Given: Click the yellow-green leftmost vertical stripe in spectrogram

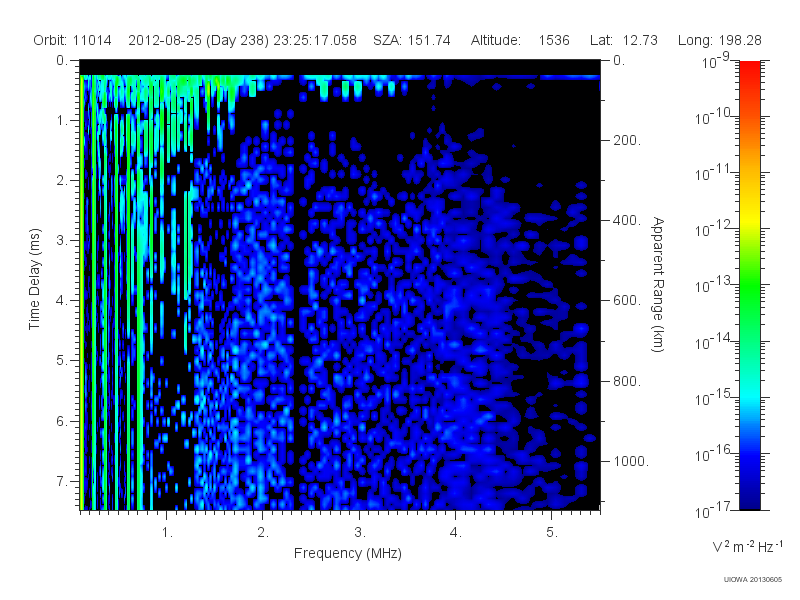Looking at the screenshot, I should [82, 293].
